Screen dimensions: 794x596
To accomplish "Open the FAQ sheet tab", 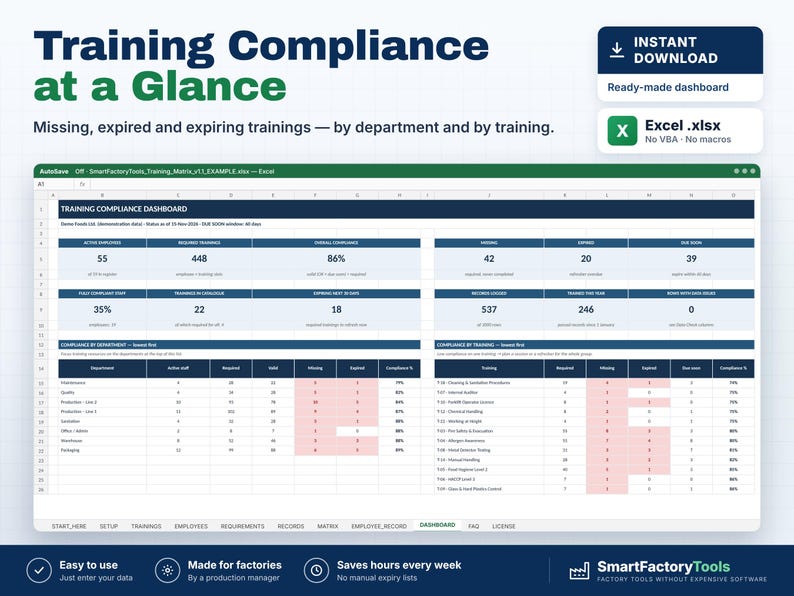I will [x=473, y=527].
